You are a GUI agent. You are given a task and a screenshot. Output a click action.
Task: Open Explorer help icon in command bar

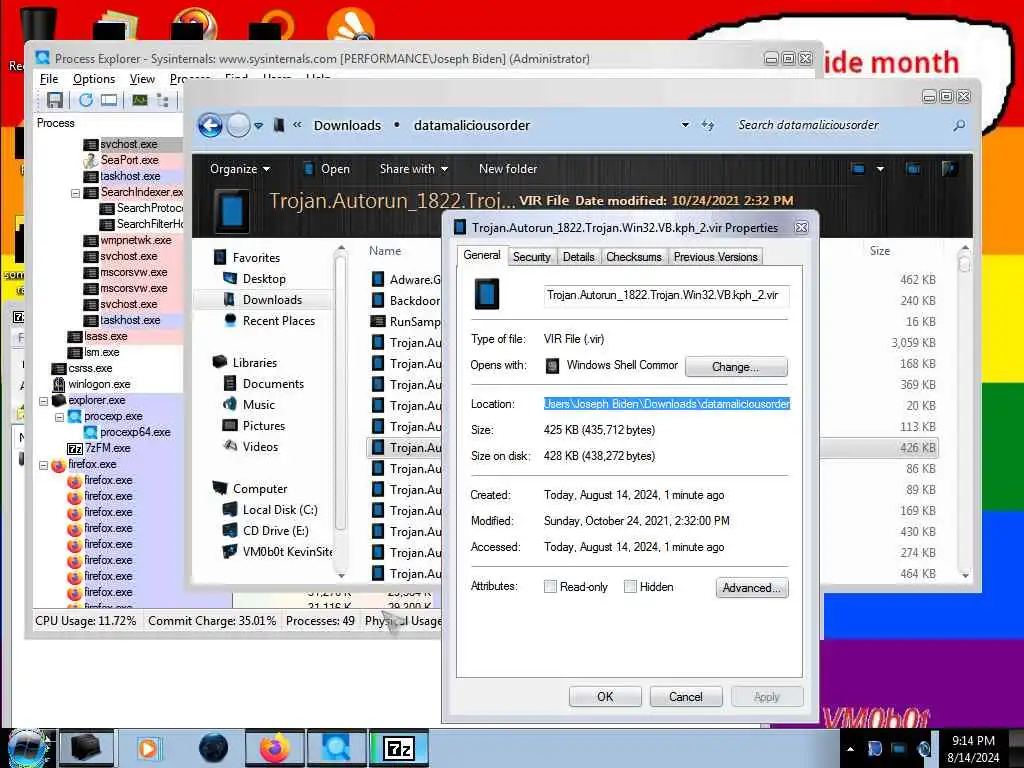pyautogui.click(x=950, y=168)
